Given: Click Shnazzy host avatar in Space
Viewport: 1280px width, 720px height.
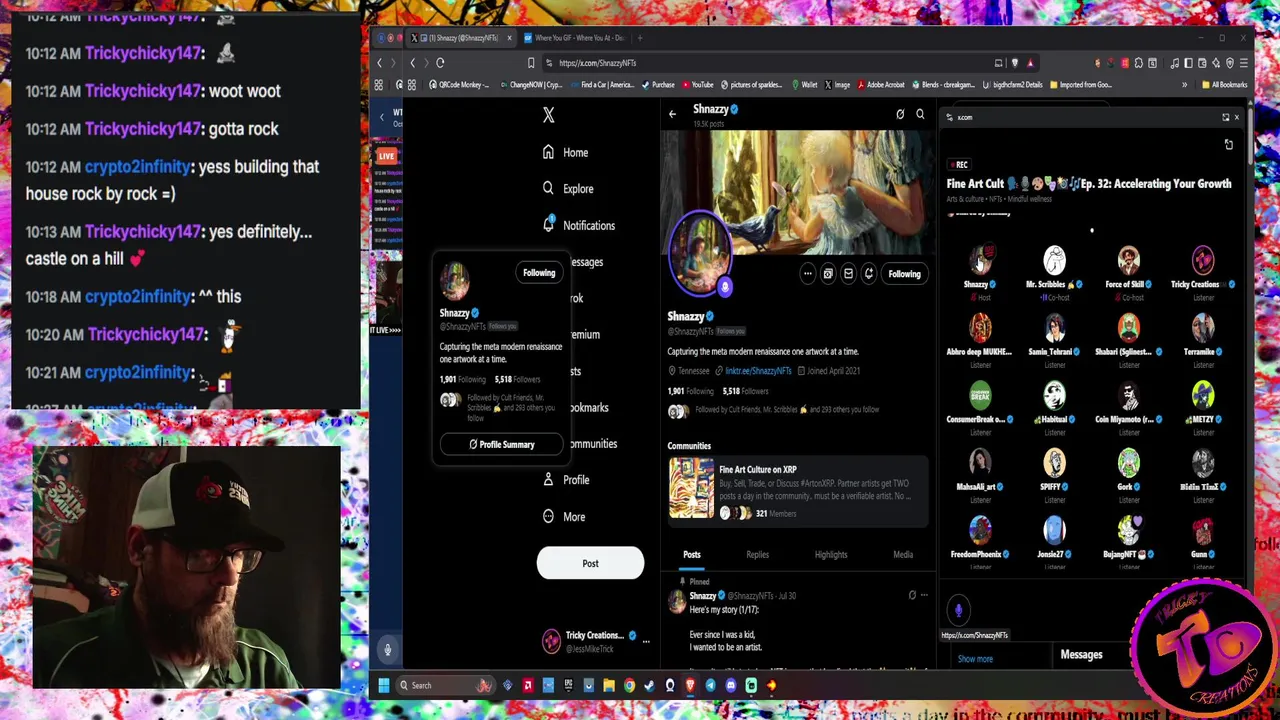Looking at the screenshot, I should click(x=980, y=260).
